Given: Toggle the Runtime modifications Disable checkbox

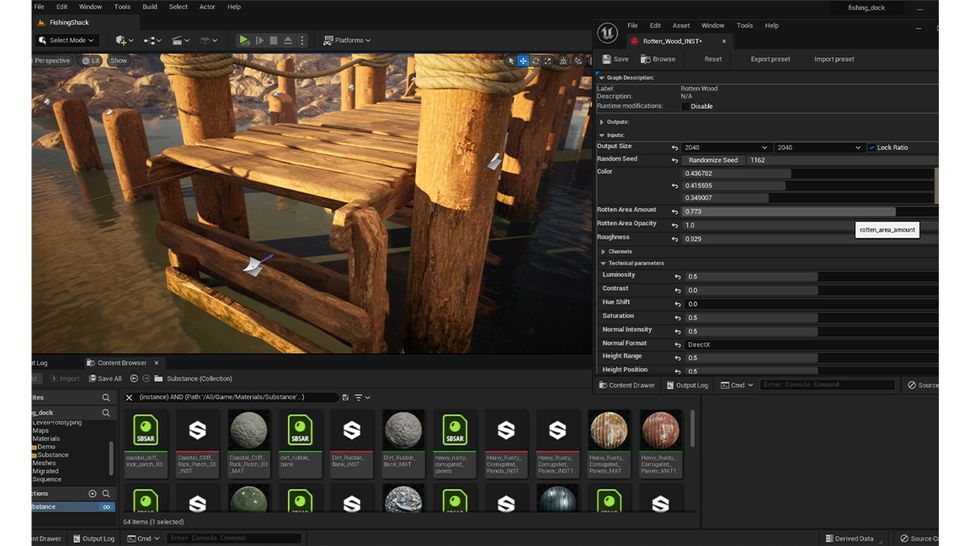Looking at the screenshot, I should coord(685,106).
